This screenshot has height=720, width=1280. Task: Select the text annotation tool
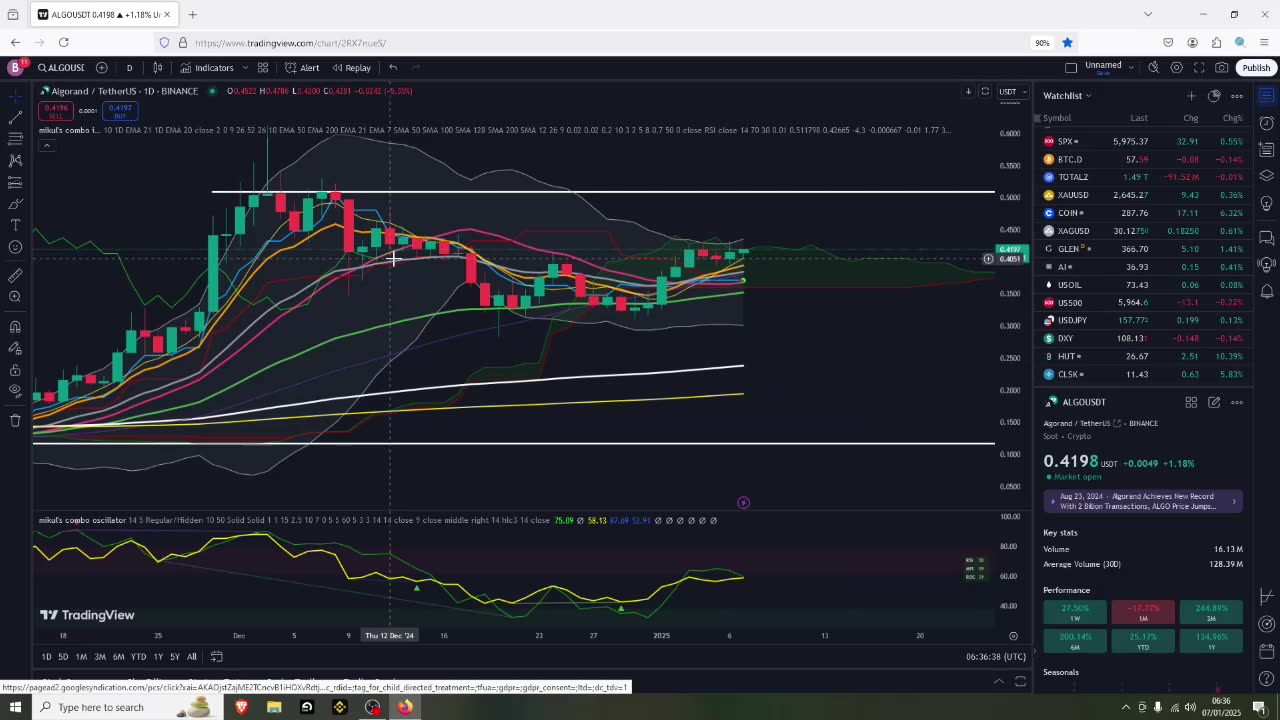point(15,225)
